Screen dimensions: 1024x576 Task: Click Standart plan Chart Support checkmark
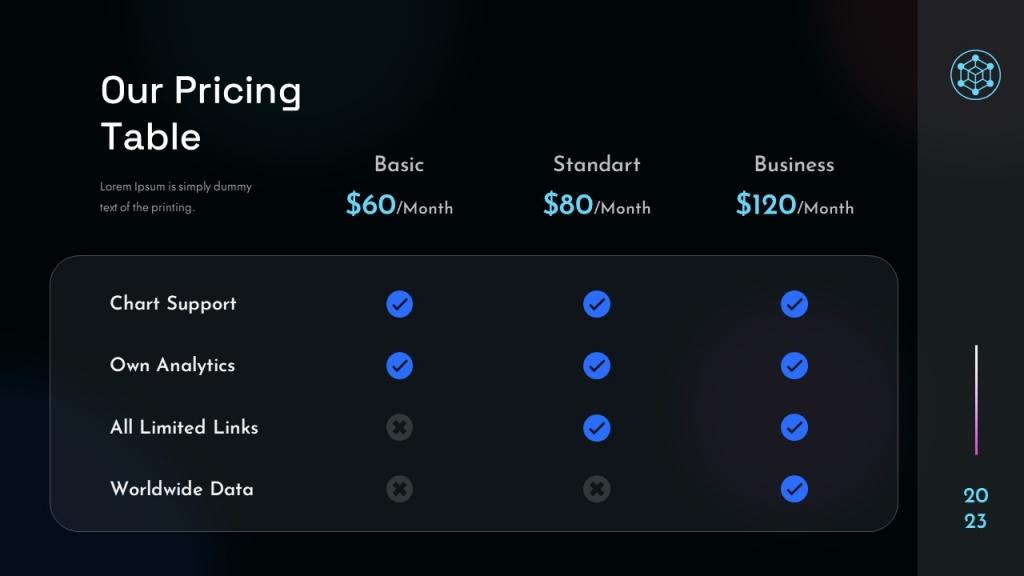[x=597, y=304]
